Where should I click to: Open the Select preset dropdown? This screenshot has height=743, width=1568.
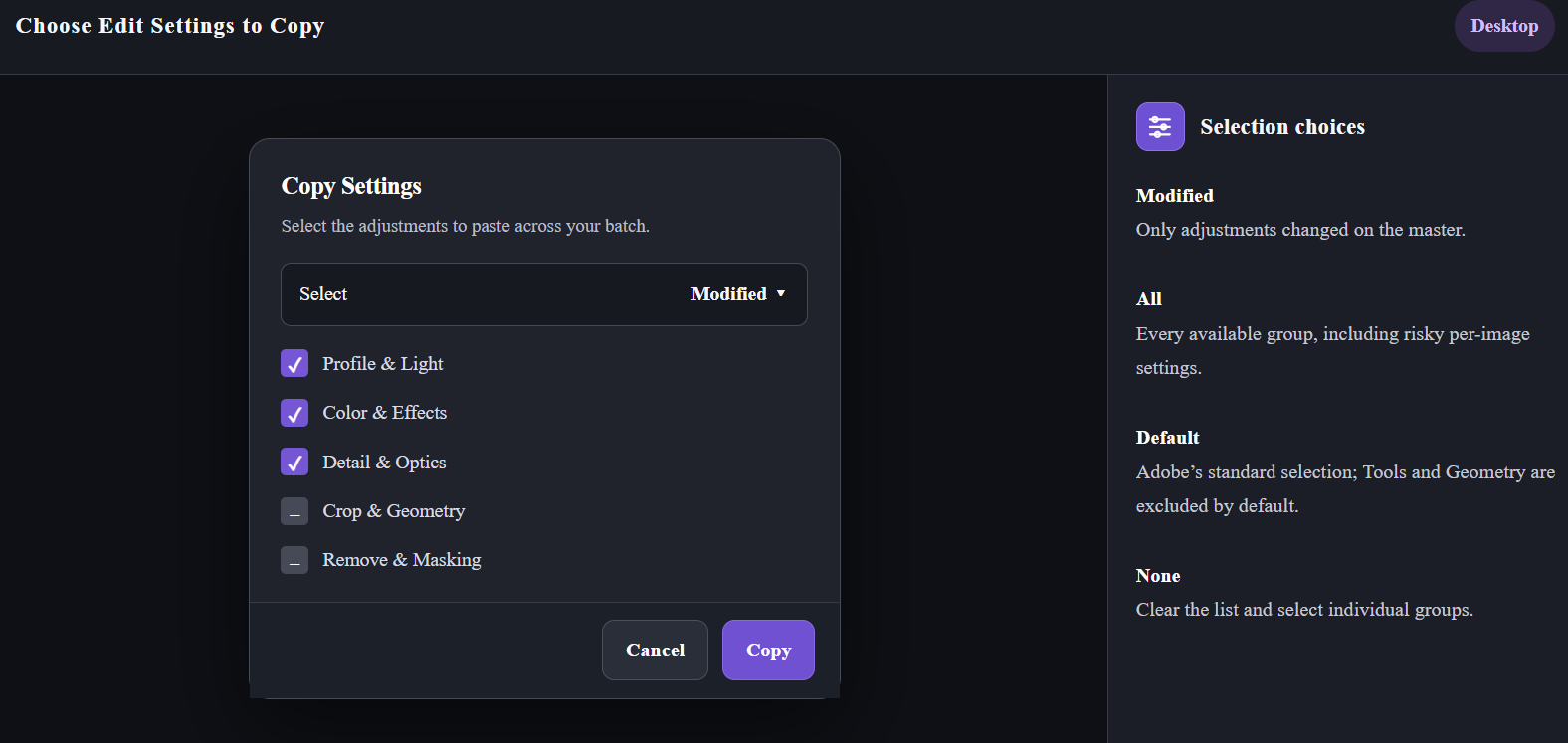[544, 294]
